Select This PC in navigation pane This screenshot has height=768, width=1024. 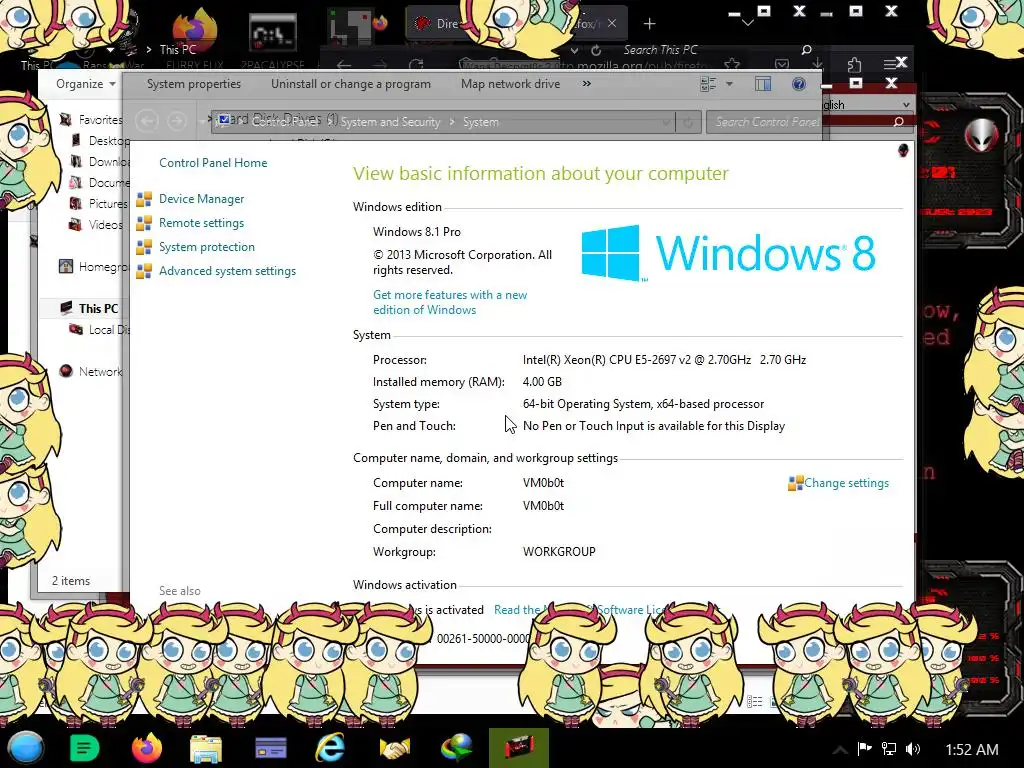pos(98,308)
